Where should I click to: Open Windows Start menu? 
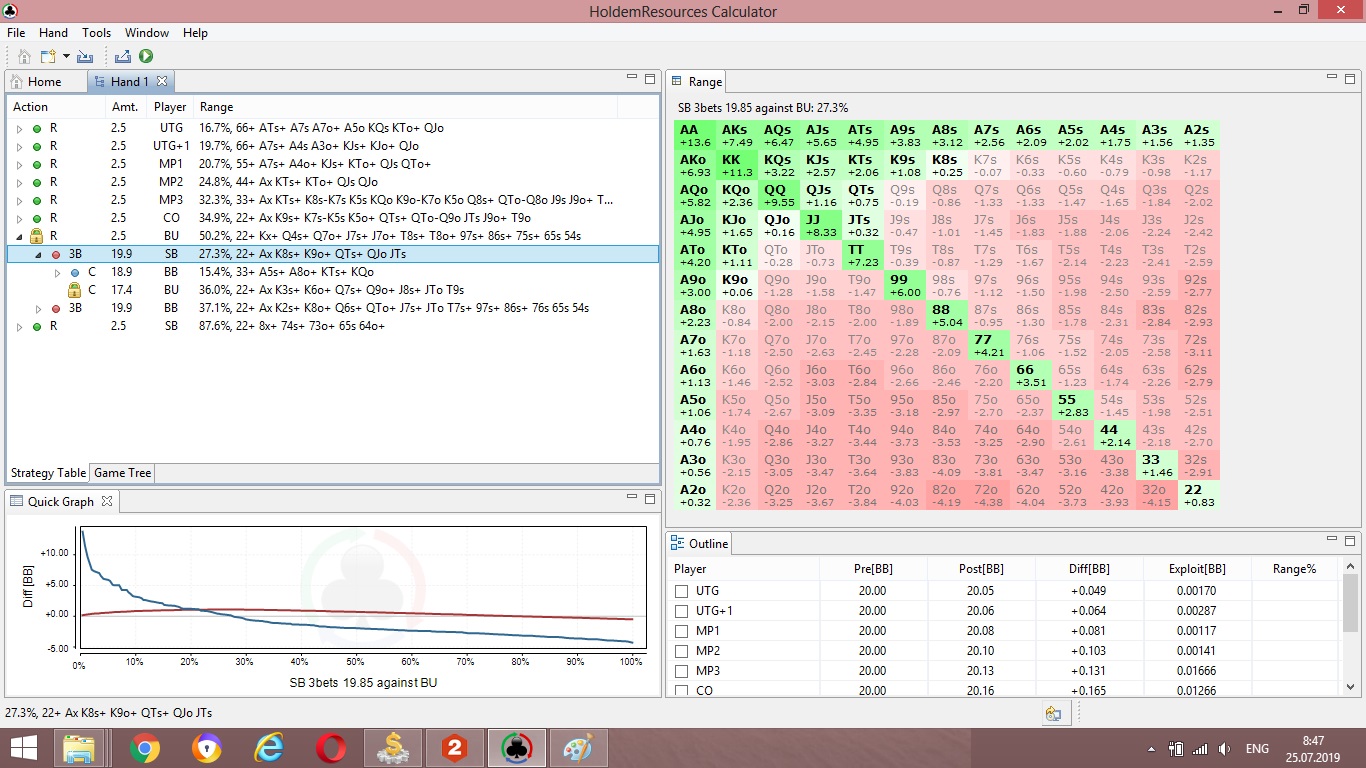click(23, 747)
